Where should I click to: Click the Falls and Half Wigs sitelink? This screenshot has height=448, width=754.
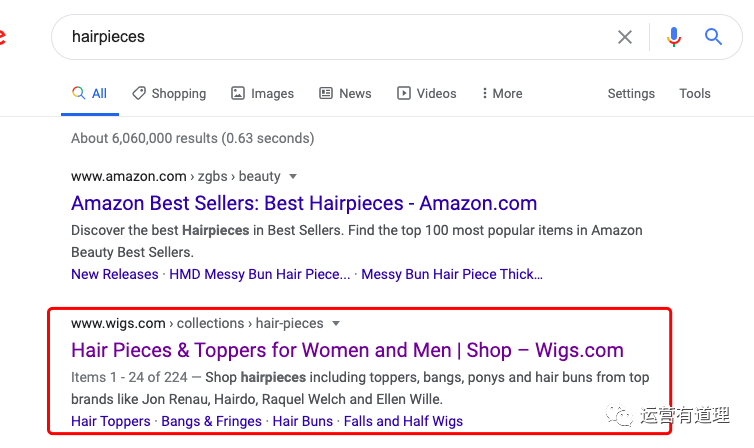point(403,421)
